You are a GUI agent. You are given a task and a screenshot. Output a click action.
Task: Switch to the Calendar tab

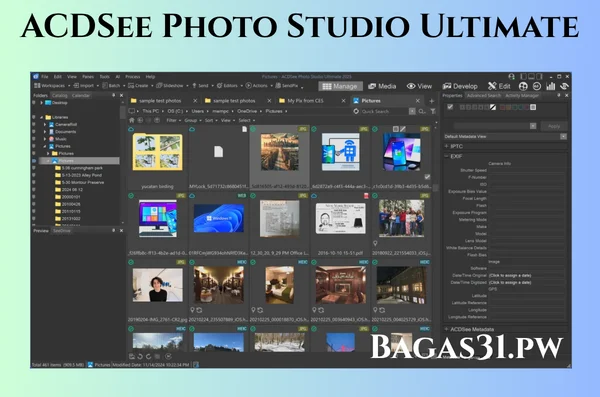(81, 95)
